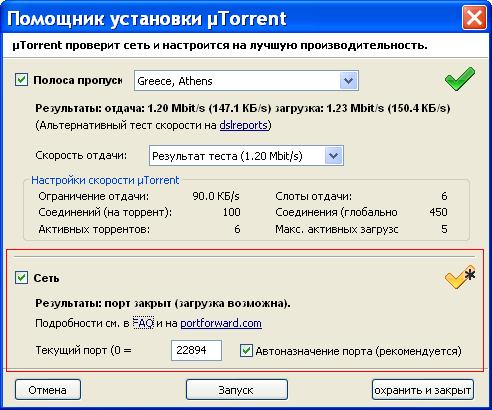
Task: Click the Текущий порт label
Action: [x=83, y=350]
